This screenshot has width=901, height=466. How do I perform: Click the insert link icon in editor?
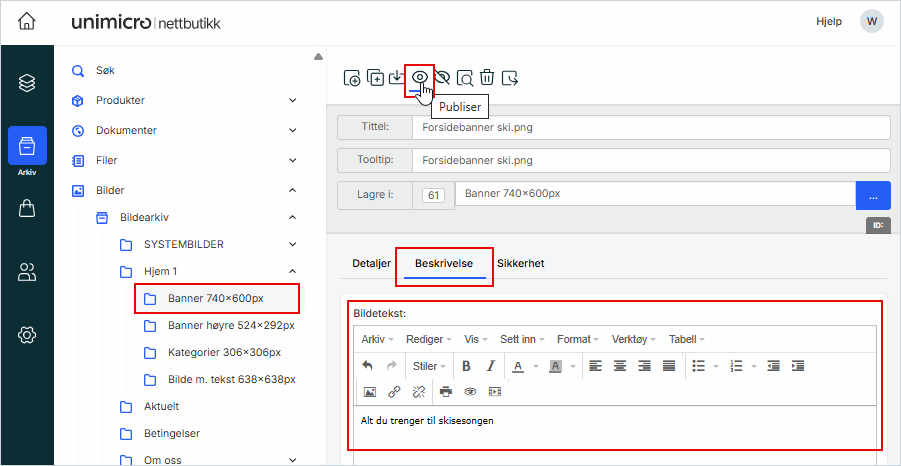click(394, 392)
